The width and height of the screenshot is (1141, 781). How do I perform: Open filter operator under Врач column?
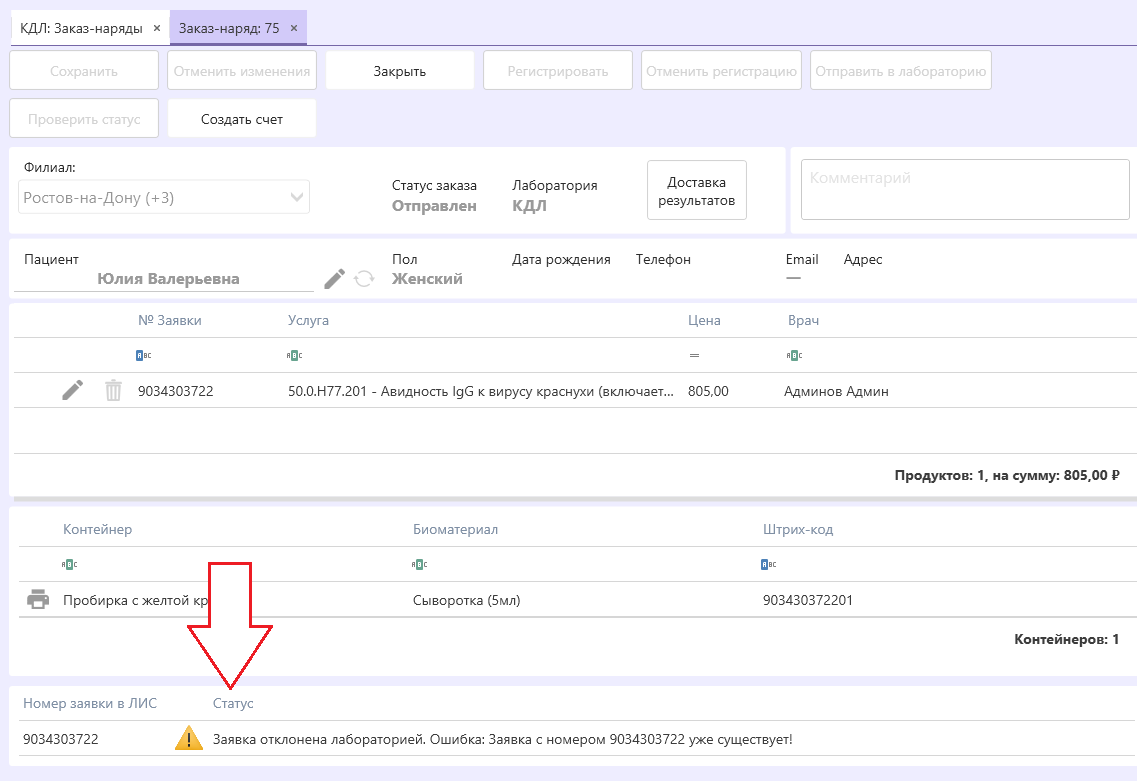pyautogui.click(x=794, y=355)
